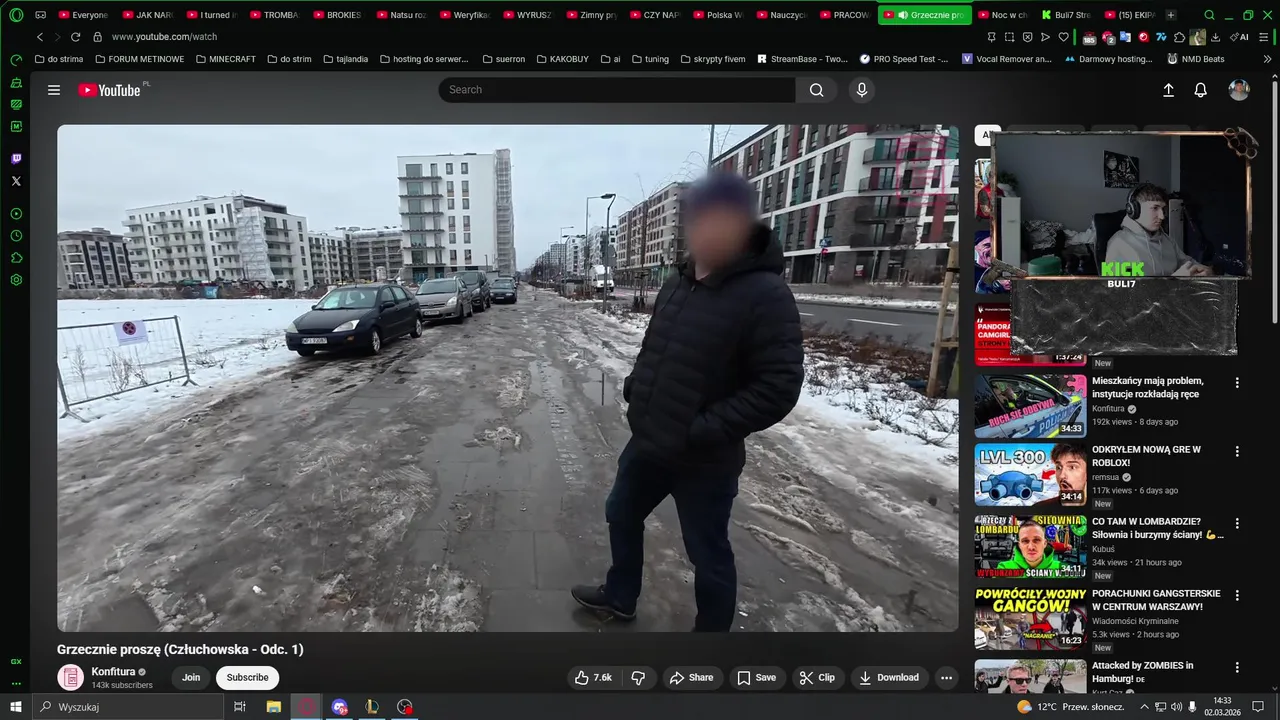Image resolution: width=1280 pixels, height=720 pixels.
Task: Switch to the Noc w ch browser tab
Action: coord(1002,15)
